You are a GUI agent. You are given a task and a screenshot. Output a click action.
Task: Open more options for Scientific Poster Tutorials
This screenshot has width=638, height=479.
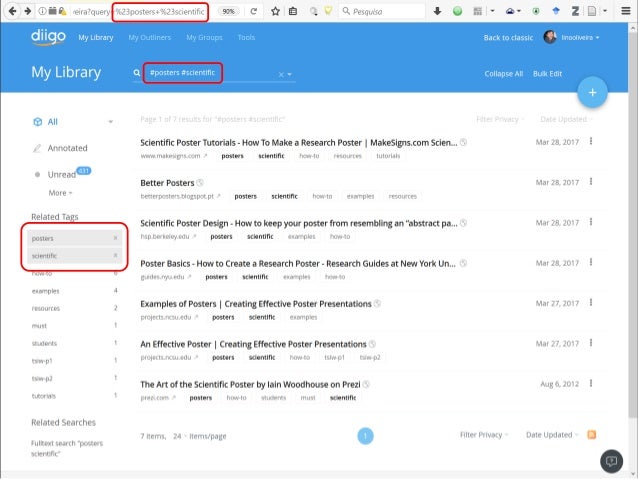tap(591, 142)
